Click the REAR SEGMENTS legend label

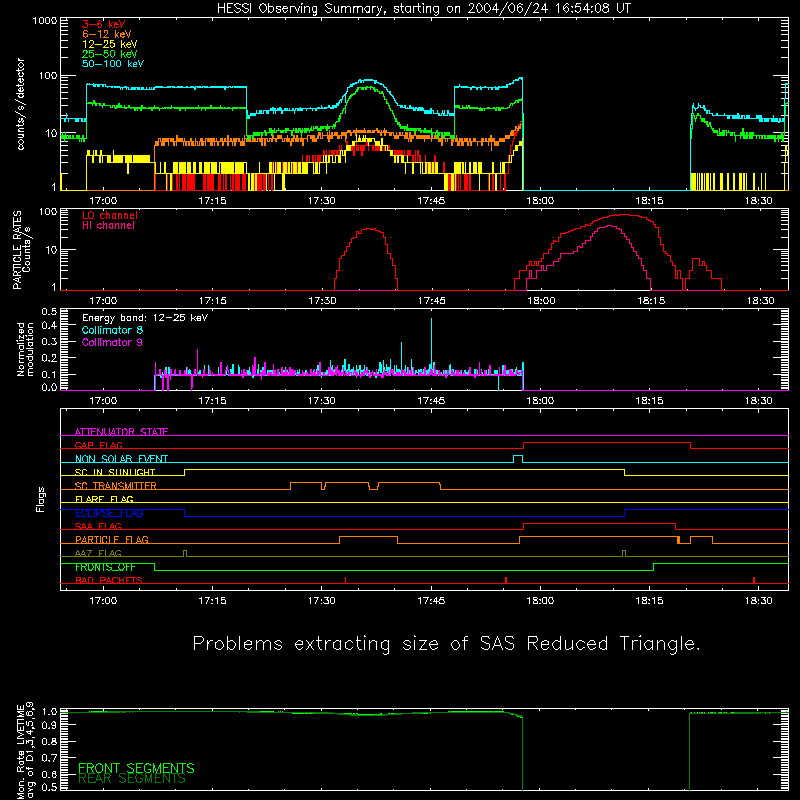(x=132, y=779)
